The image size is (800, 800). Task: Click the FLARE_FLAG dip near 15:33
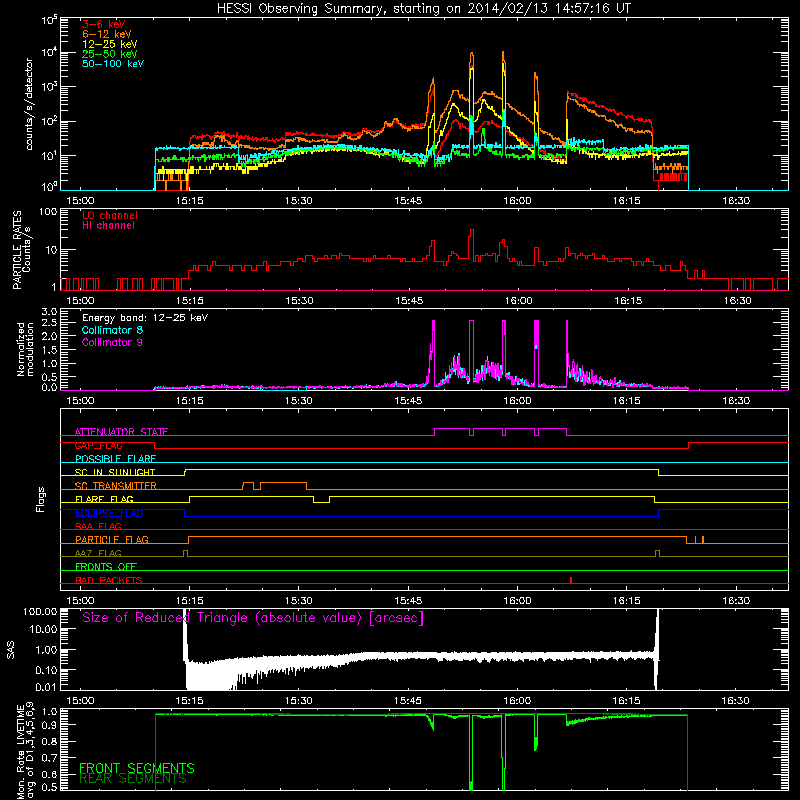point(321,502)
